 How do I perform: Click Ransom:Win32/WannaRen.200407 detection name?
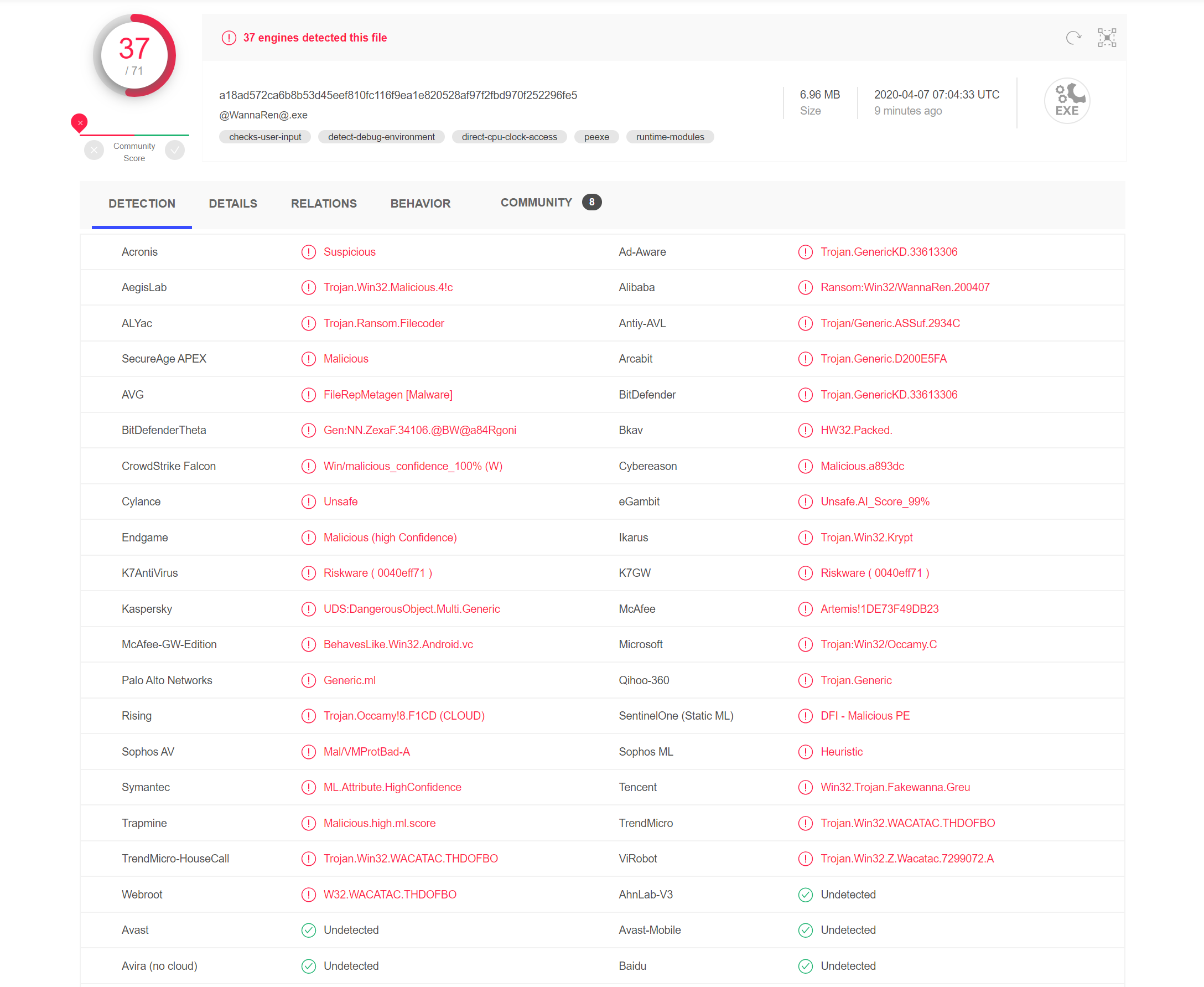pyautogui.click(x=905, y=288)
